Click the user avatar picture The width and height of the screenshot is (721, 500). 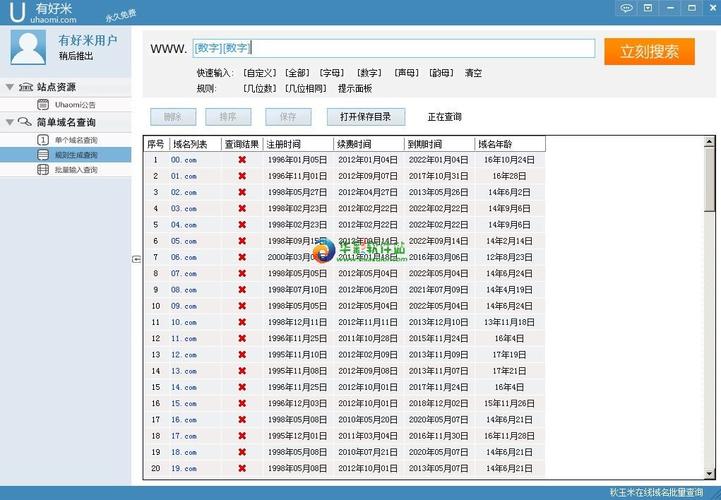(x=28, y=47)
